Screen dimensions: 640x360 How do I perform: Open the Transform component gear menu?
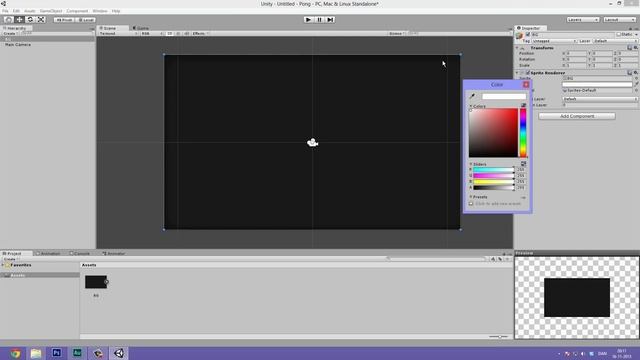tap(636, 48)
